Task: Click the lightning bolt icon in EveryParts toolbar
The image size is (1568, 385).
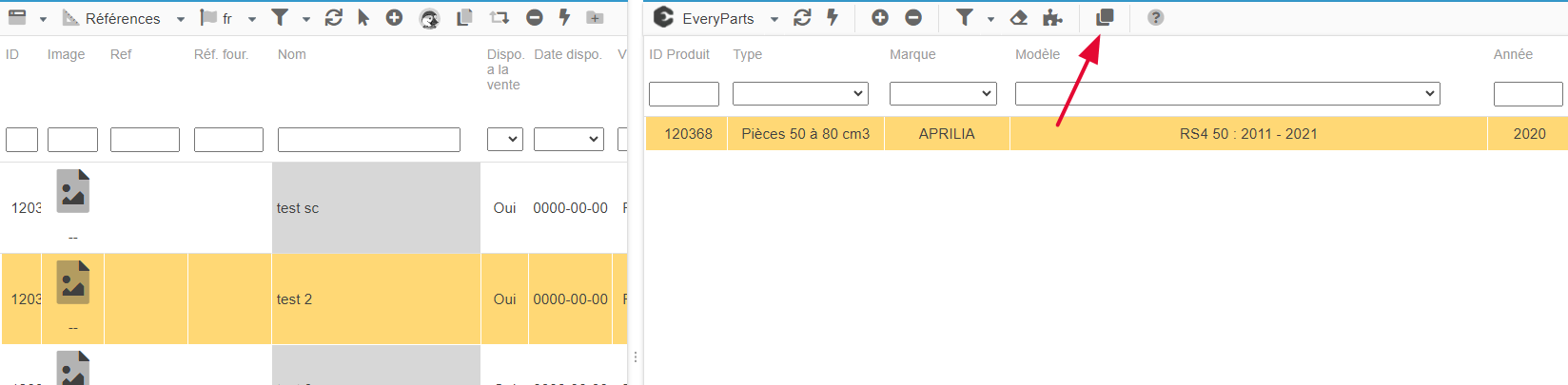Action: coord(833,17)
